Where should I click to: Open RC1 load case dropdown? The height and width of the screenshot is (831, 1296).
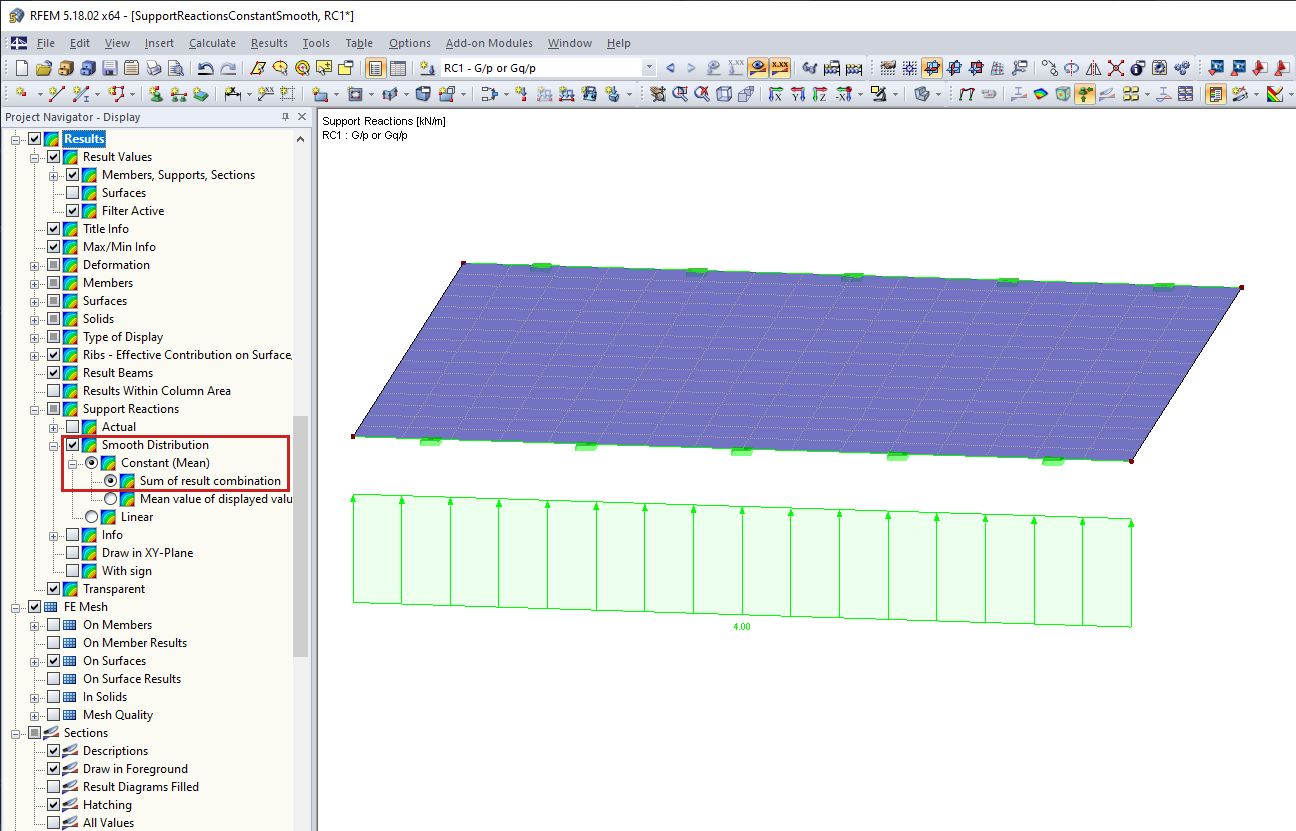point(649,68)
